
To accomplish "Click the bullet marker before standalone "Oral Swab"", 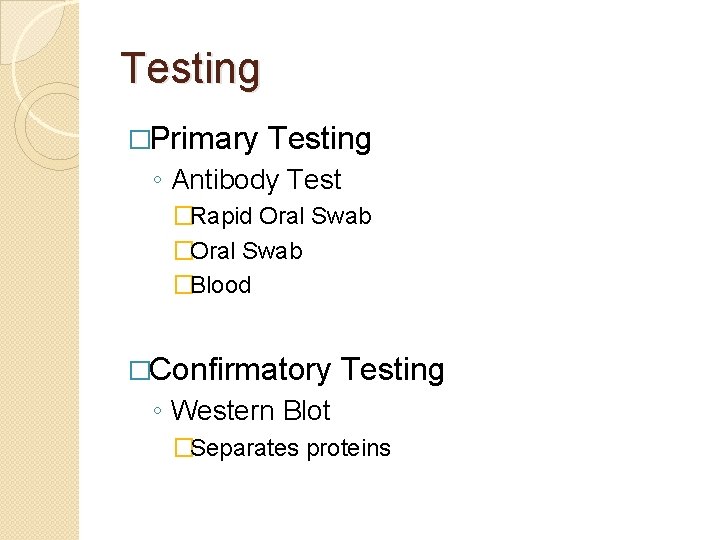I will pos(182,251).
